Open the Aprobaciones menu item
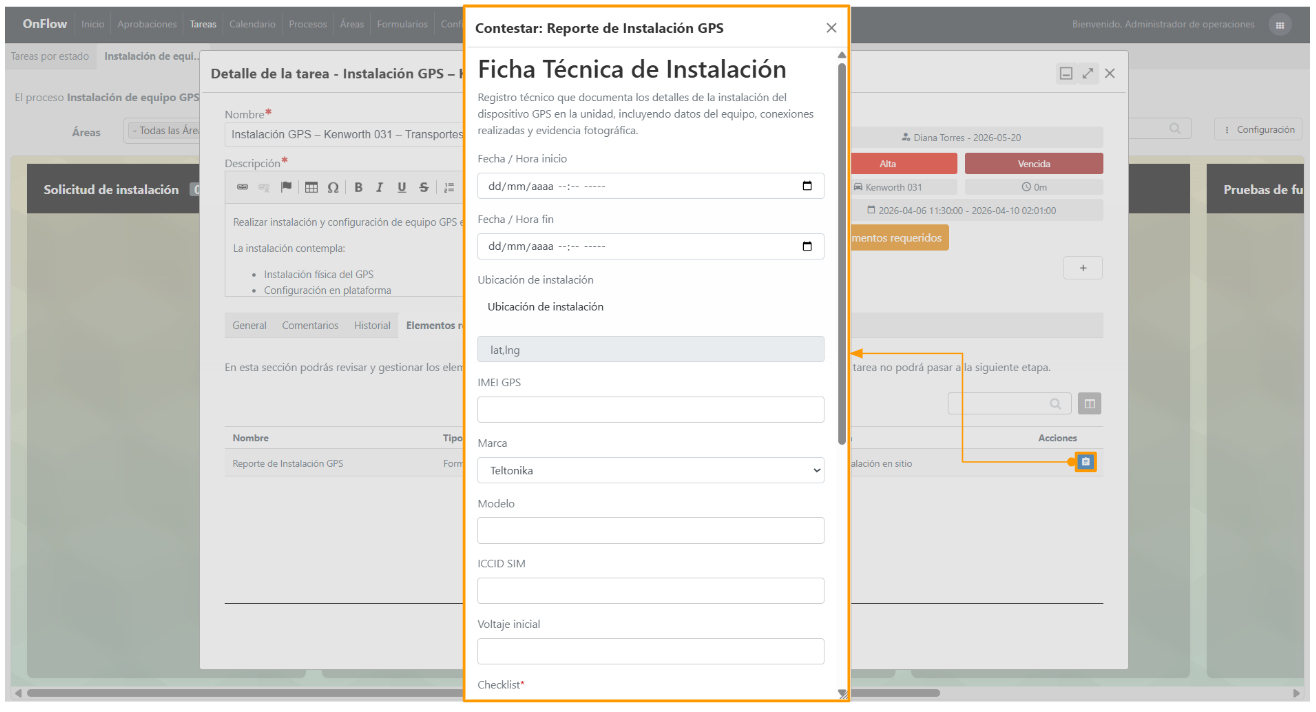1316x712 pixels. (x=147, y=24)
